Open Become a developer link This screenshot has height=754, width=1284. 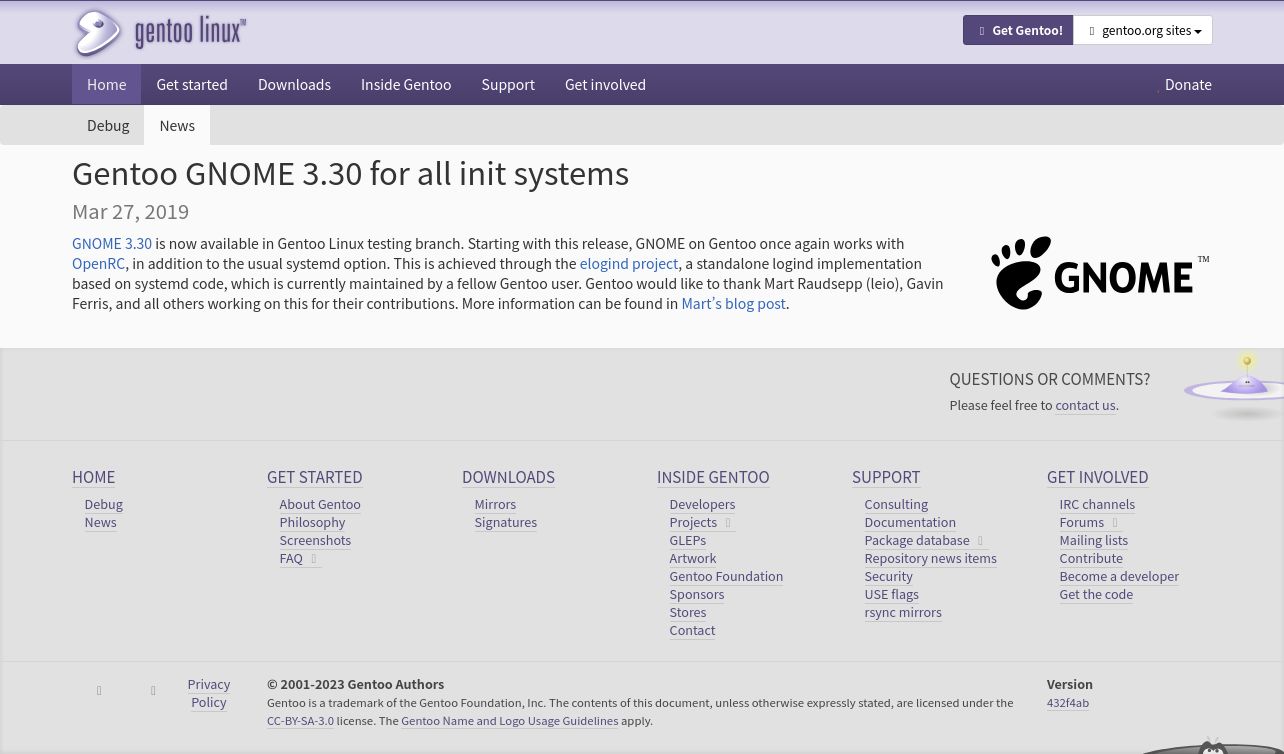tap(1119, 576)
